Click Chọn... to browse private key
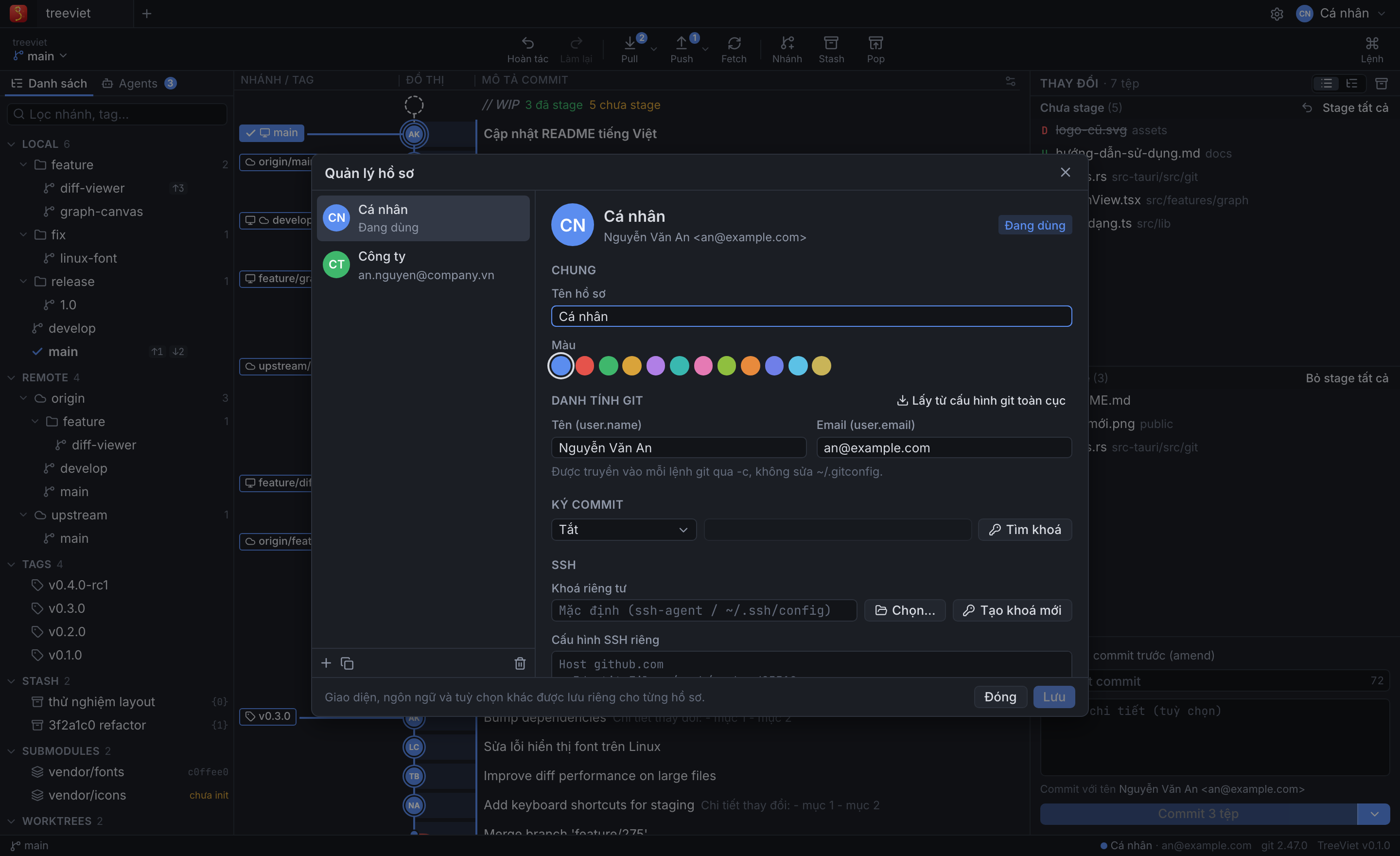This screenshot has width=1400, height=856. (905, 610)
